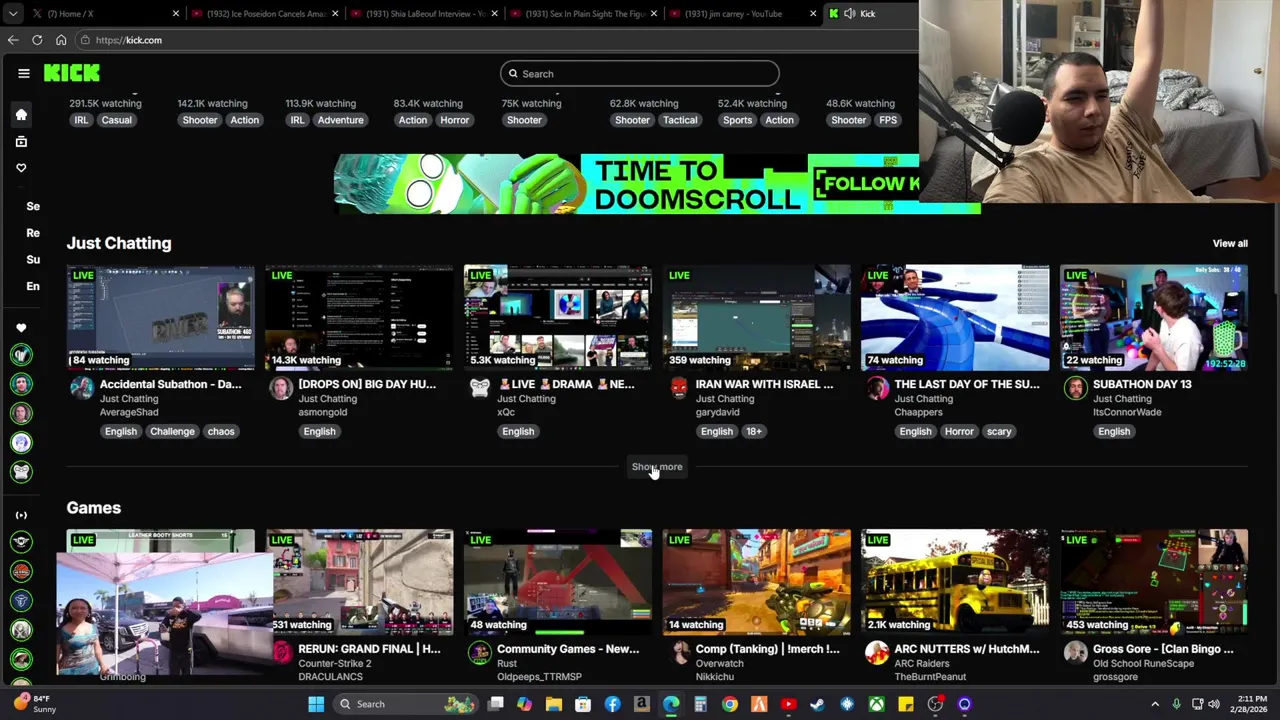Image resolution: width=1280 pixels, height=720 pixels.
Task: Click the Sports category tag
Action: pyautogui.click(x=737, y=120)
